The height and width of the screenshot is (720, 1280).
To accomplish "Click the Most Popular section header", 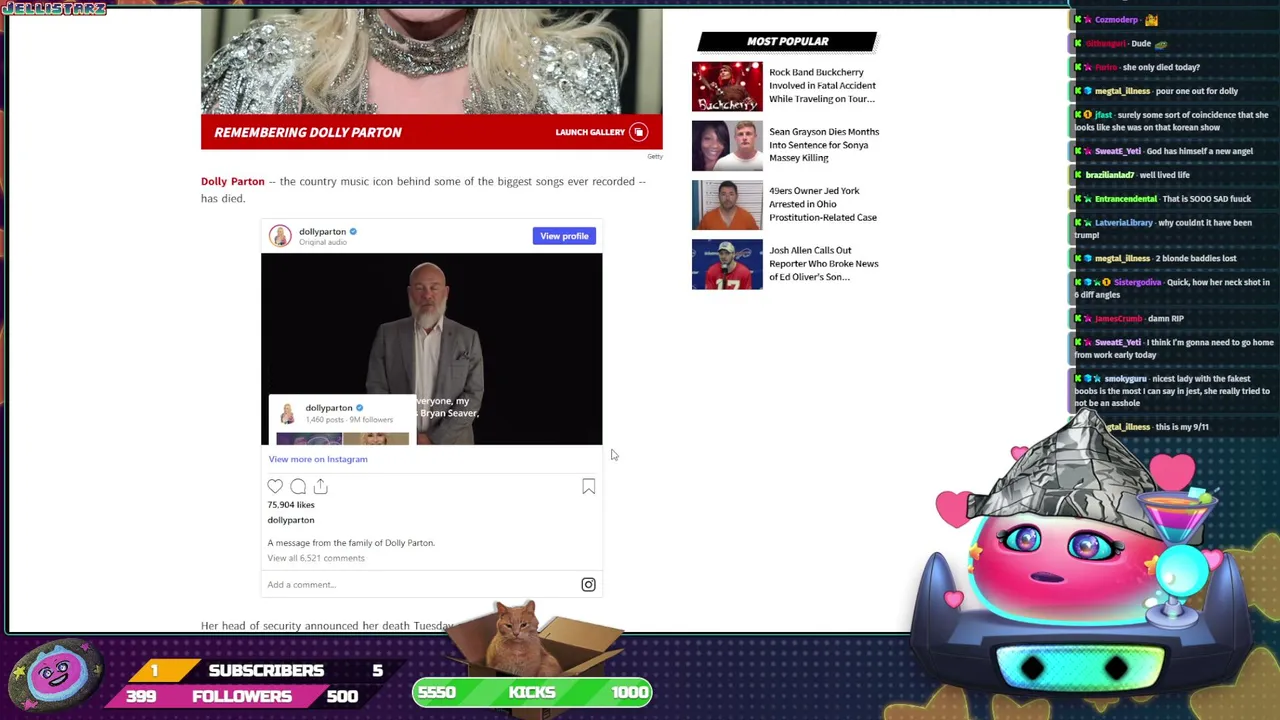I will 787,41.
